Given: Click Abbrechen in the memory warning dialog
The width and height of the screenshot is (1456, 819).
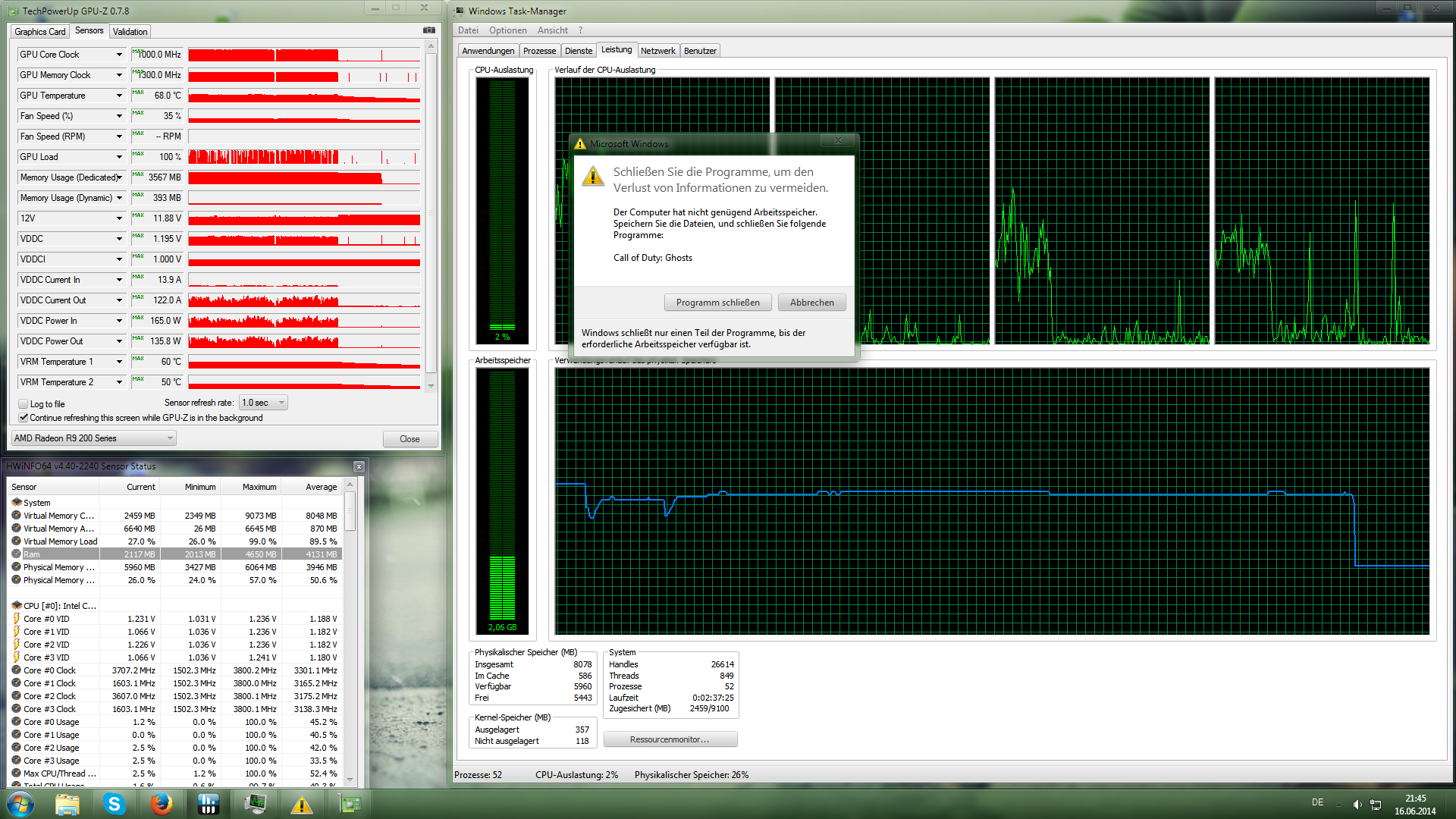Looking at the screenshot, I should point(812,303).
